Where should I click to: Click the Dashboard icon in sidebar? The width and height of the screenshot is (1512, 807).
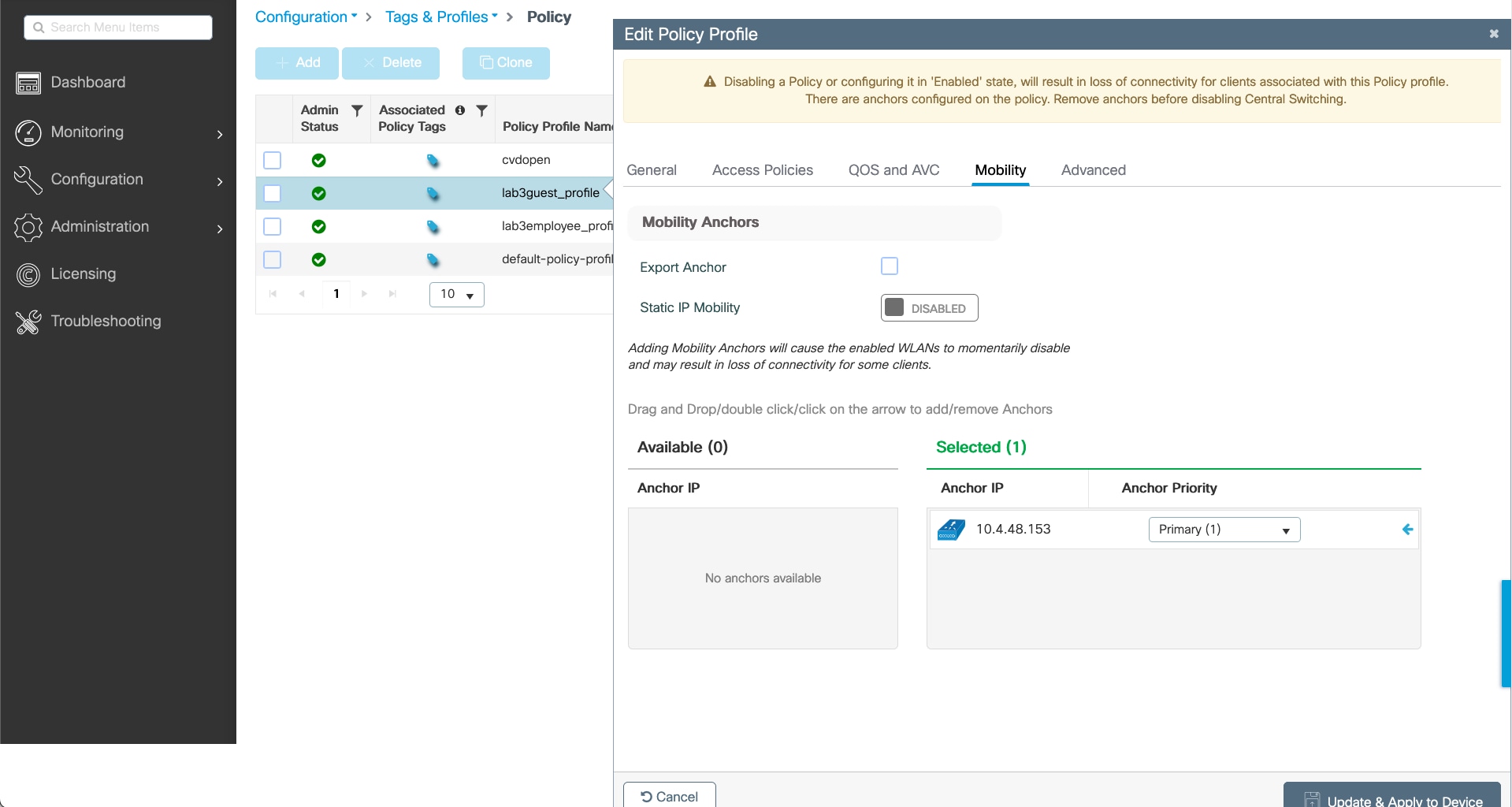[28, 83]
